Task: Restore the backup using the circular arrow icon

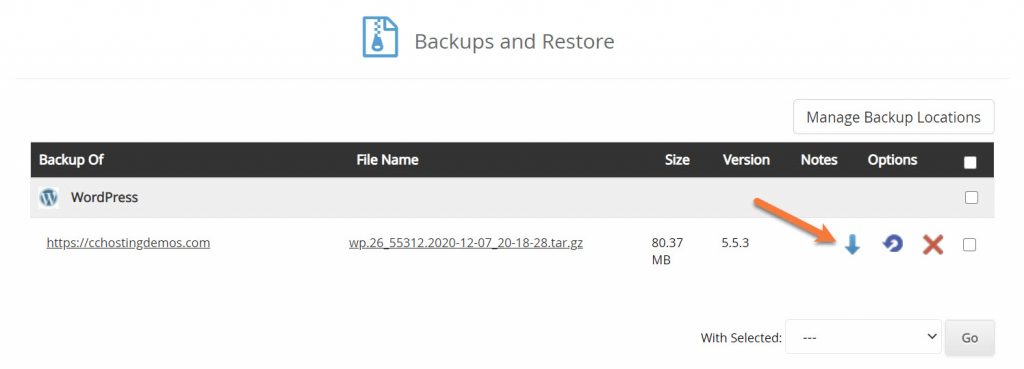Action: click(892, 244)
